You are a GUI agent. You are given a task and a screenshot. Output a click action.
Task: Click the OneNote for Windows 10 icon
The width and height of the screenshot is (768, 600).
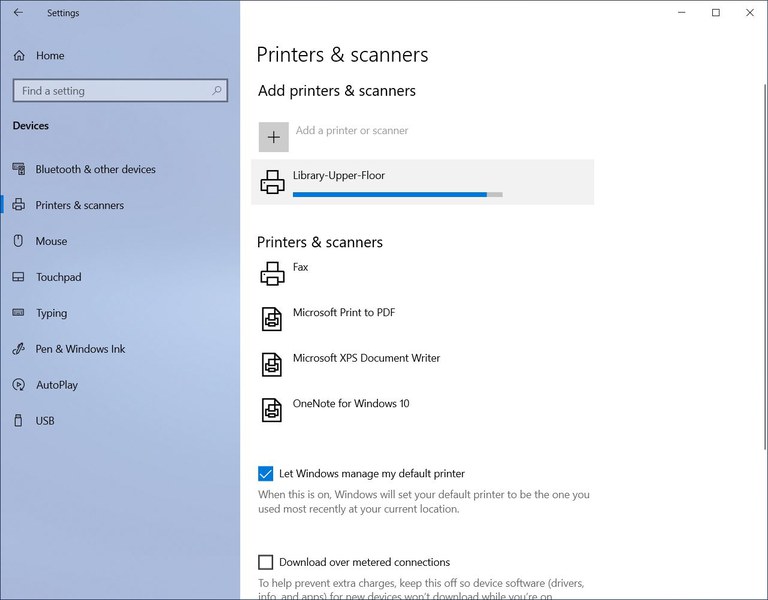pyautogui.click(x=272, y=410)
